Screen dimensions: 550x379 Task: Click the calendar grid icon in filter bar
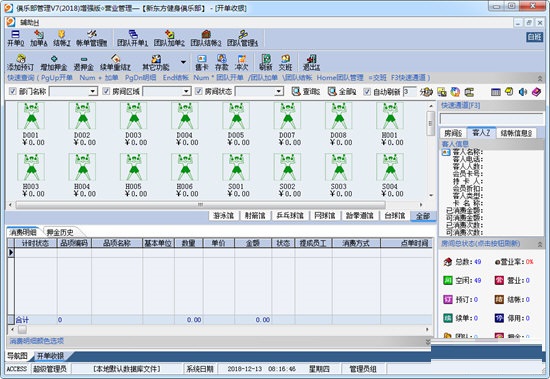[496, 92]
